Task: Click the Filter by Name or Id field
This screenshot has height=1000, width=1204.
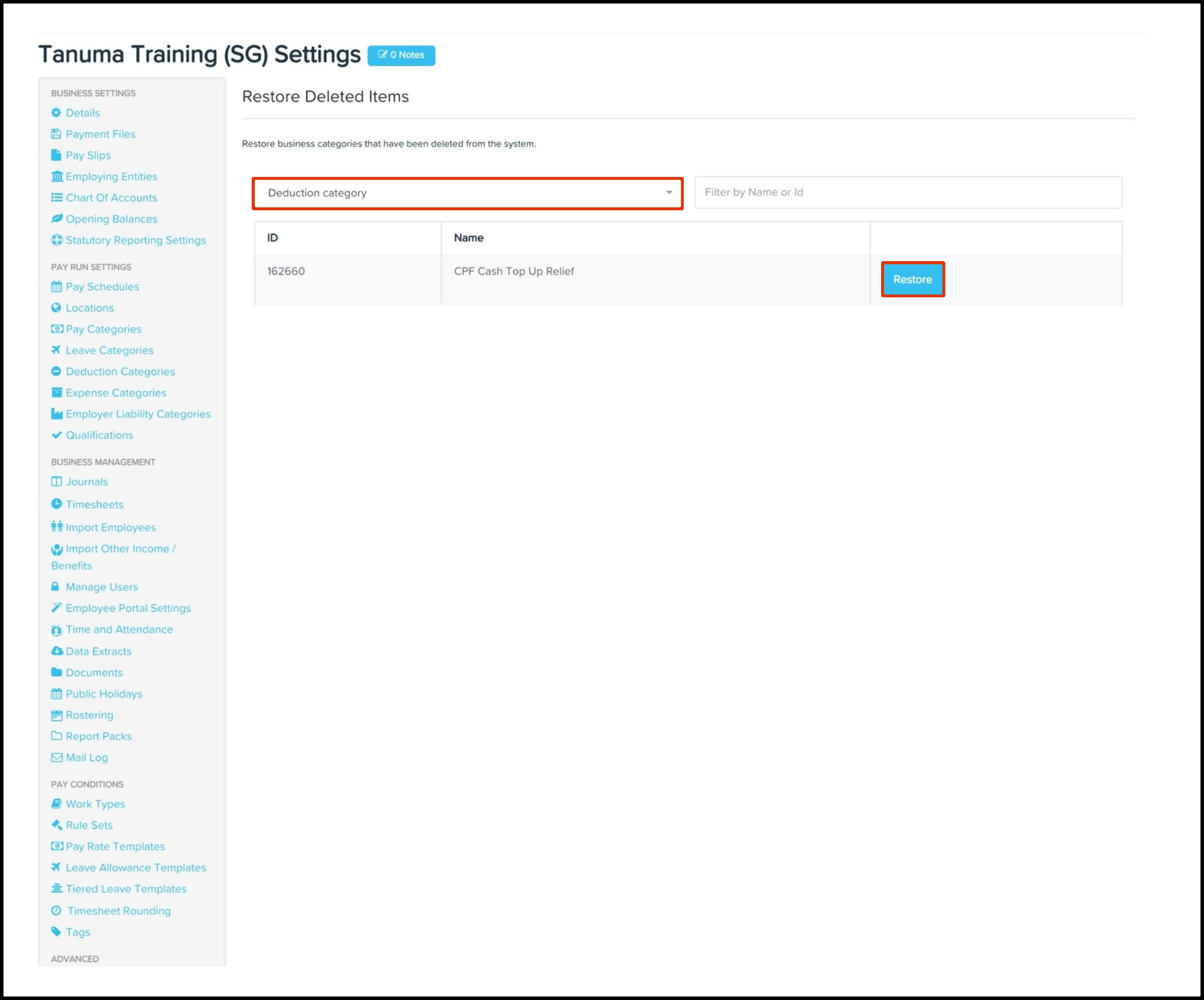Action: point(907,193)
